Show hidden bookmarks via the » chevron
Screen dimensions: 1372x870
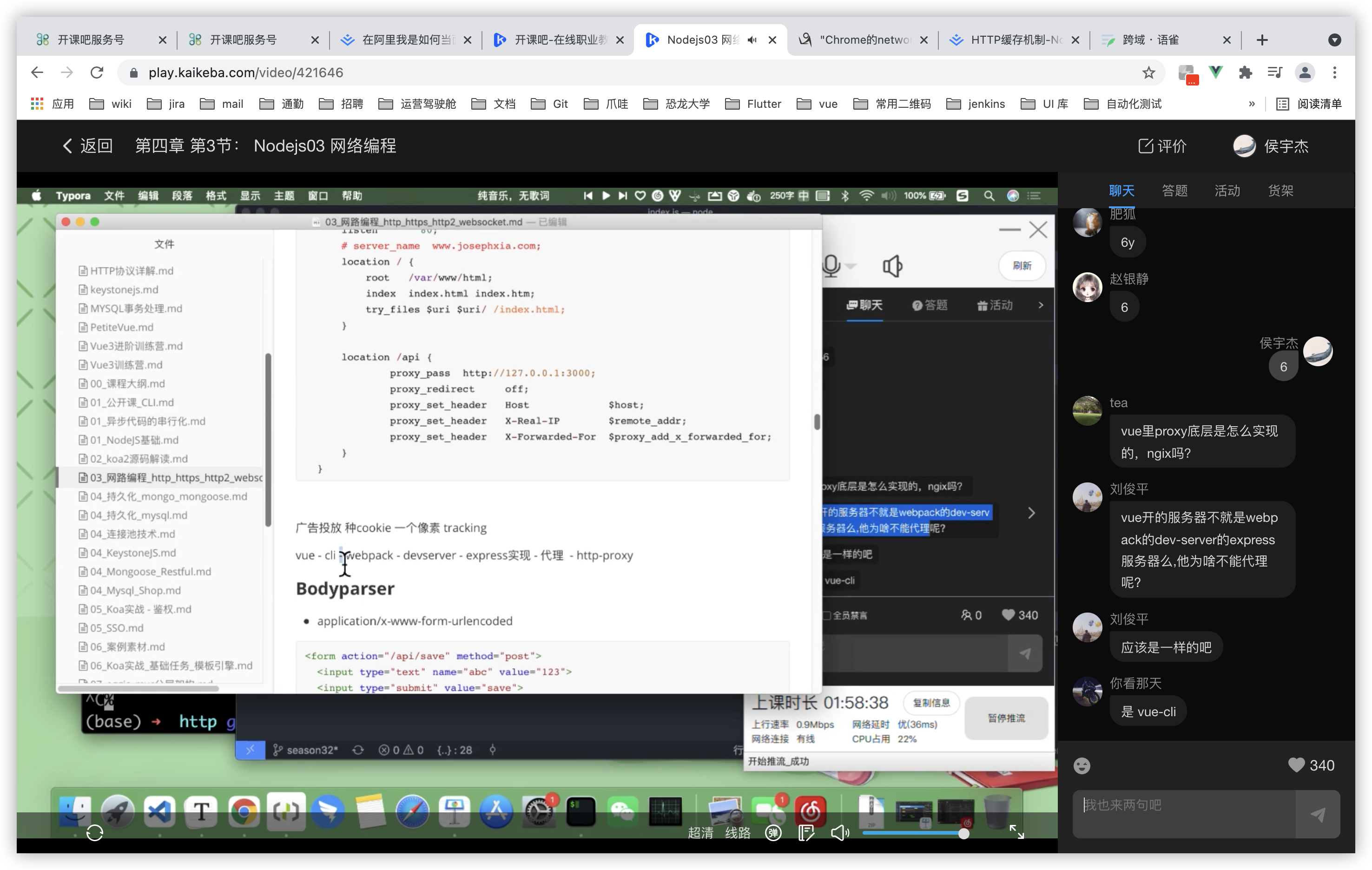tap(1252, 104)
